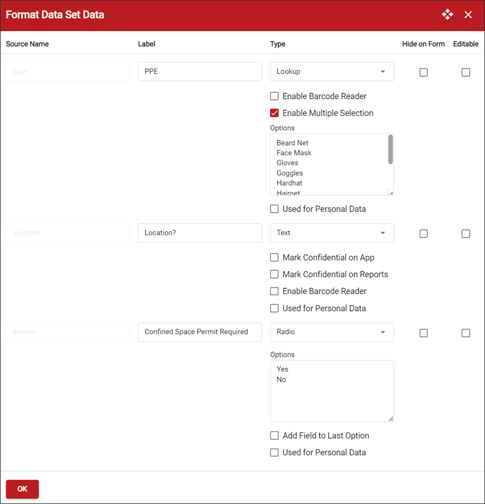Expand the Text type dropdown
485x504 pixels.
tap(332, 233)
